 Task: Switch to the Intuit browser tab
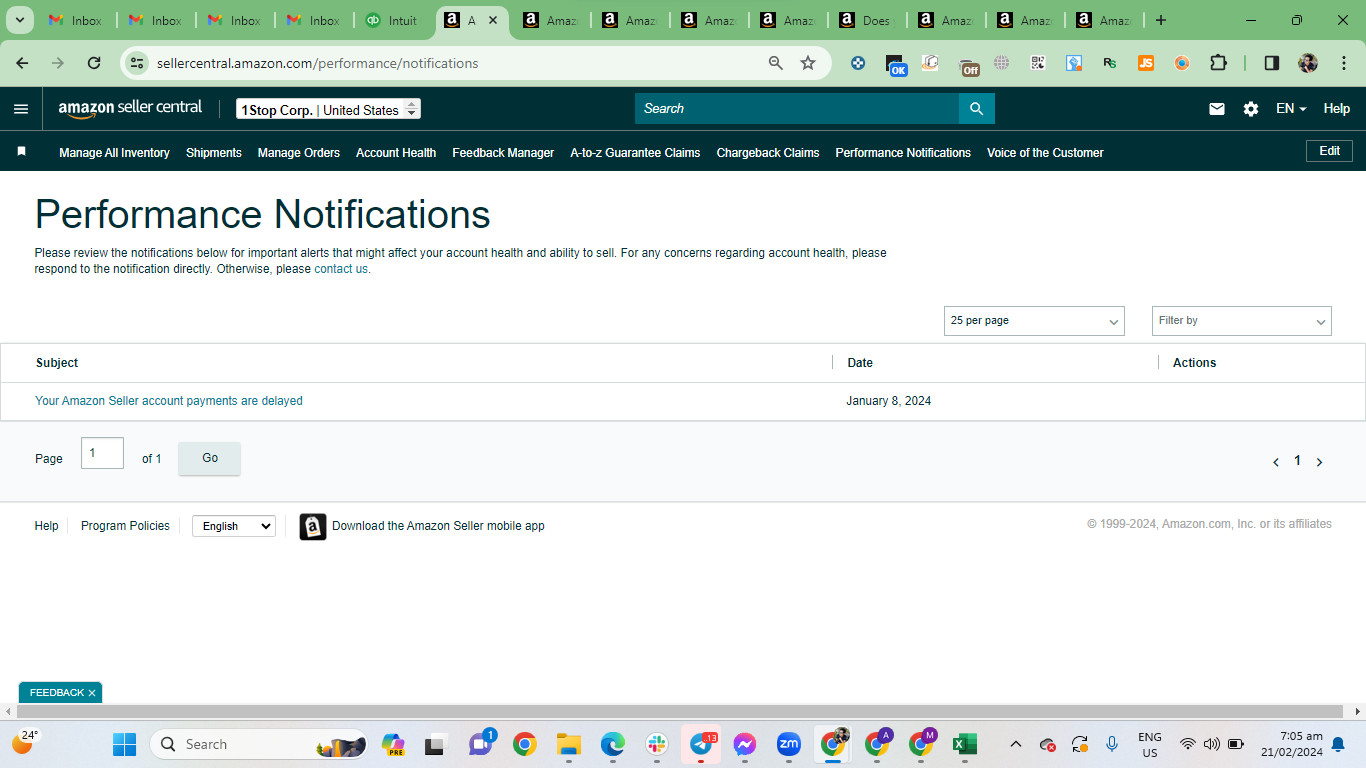coord(395,20)
